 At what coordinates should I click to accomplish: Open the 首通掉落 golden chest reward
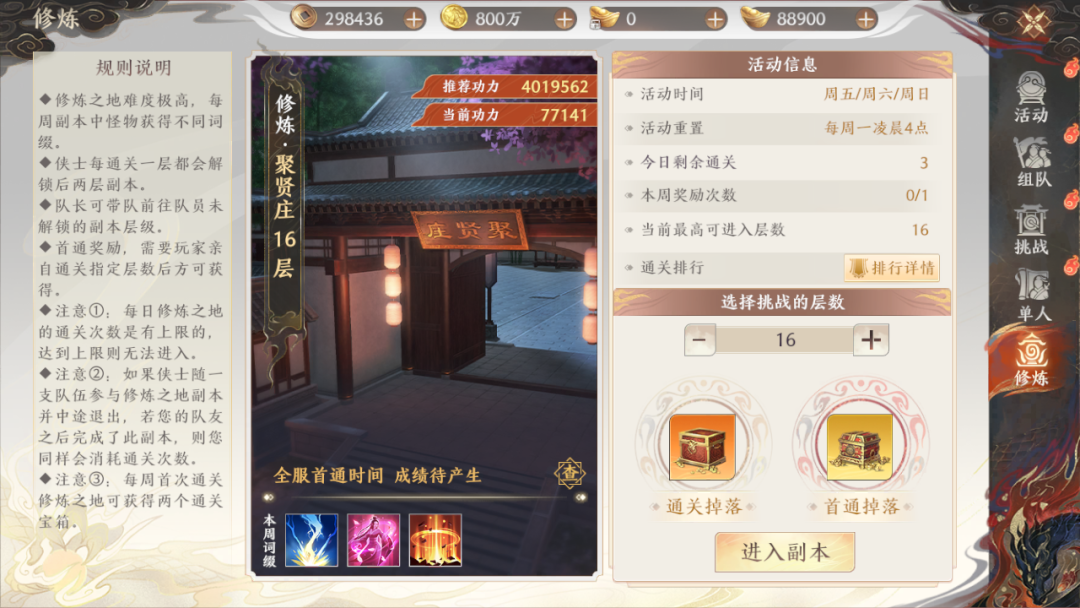860,447
